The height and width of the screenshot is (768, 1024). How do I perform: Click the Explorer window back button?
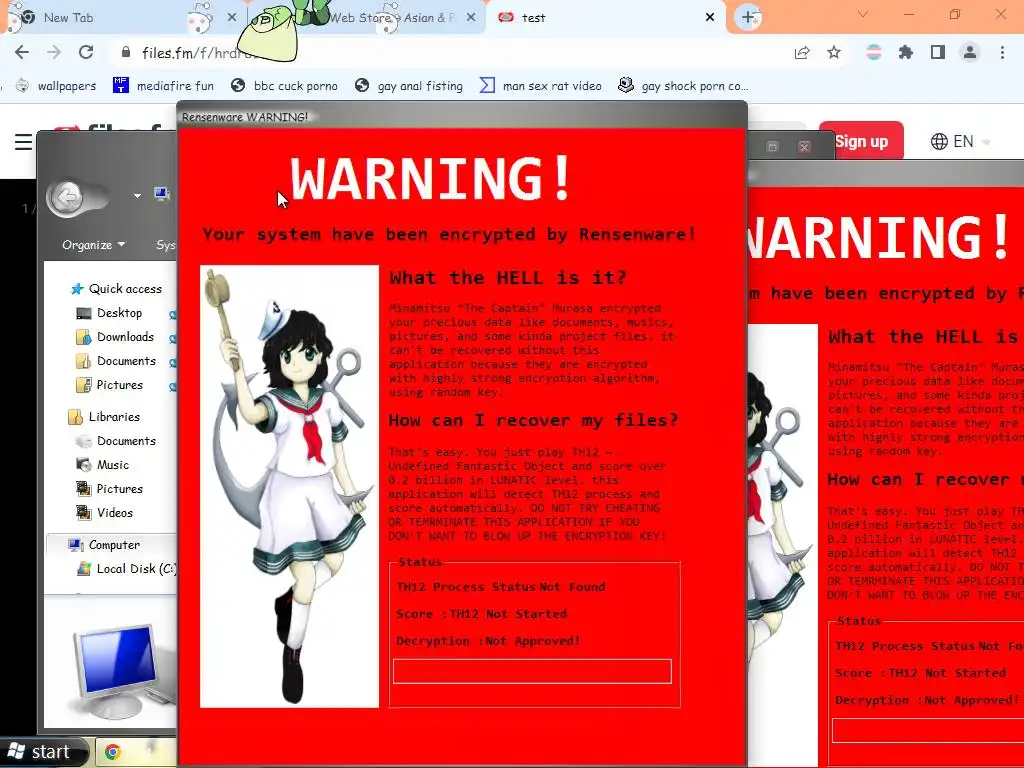tap(65, 196)
